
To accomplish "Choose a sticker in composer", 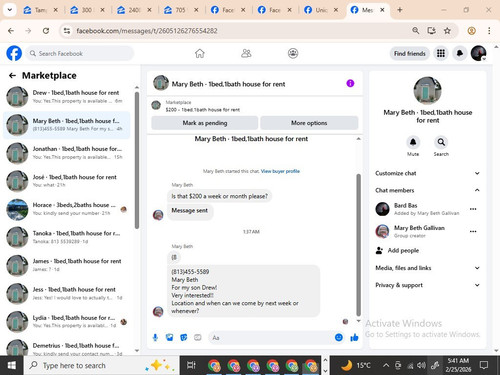I will [184, 338].
